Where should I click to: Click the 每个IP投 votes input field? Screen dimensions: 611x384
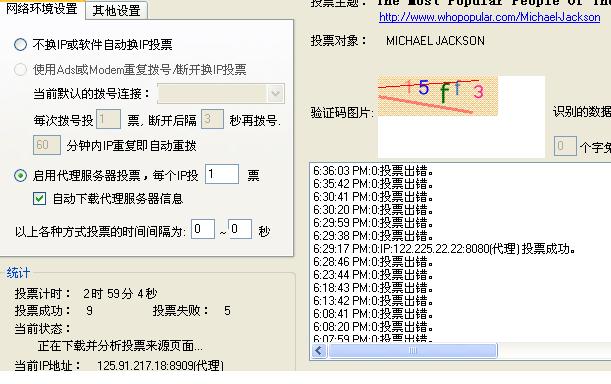(222, 174)
